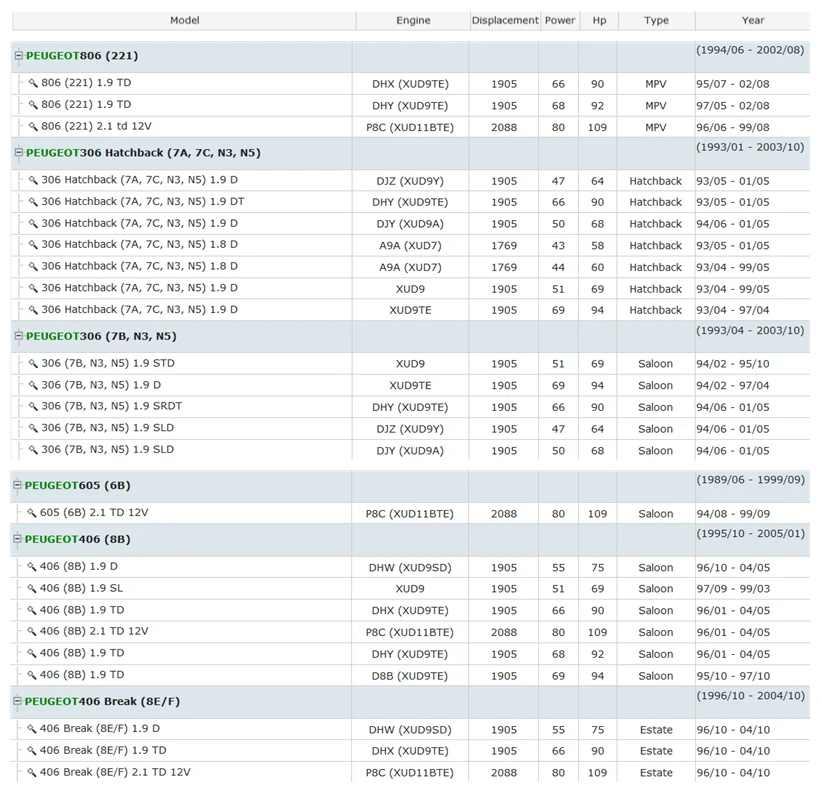Collapse the PEUGEOT306 Hatchback (7A, 7C, N3, N5) group
820x792 pixels.
(x=19, y=152)
